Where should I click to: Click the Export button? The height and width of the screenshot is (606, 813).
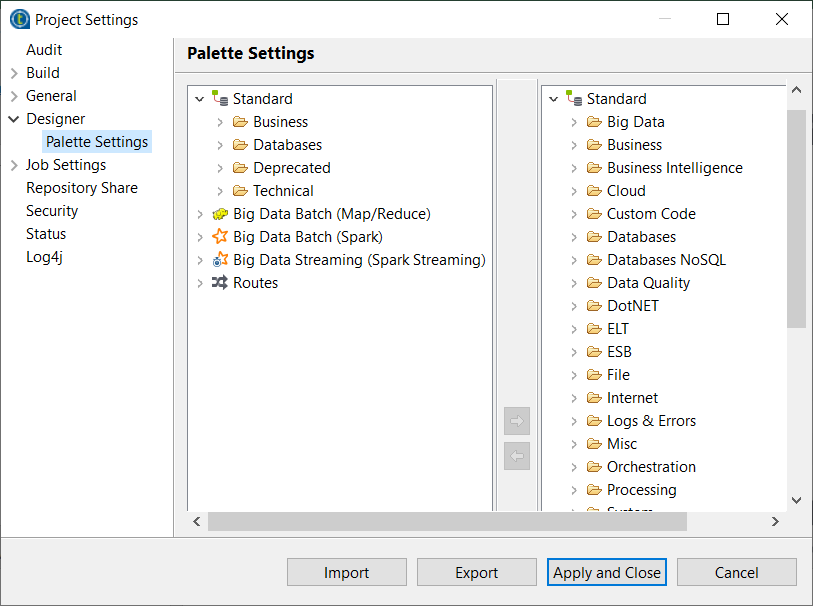coord(476,573)
